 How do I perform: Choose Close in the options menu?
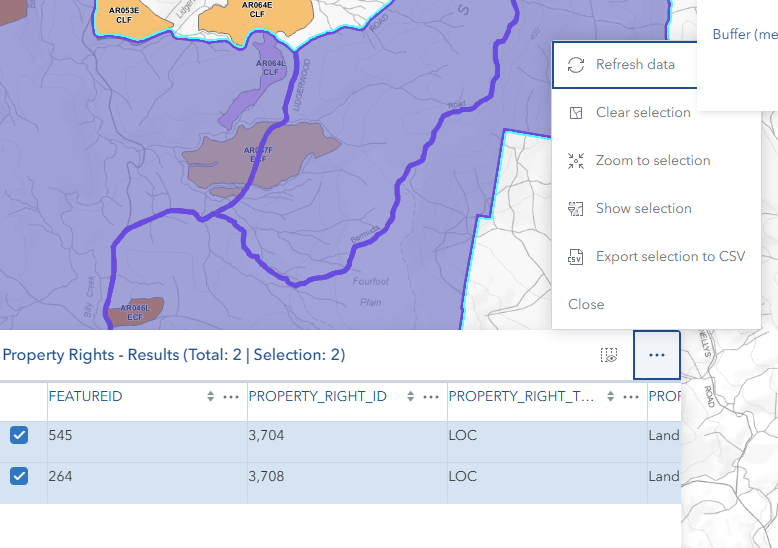click(x=586, y=305)
